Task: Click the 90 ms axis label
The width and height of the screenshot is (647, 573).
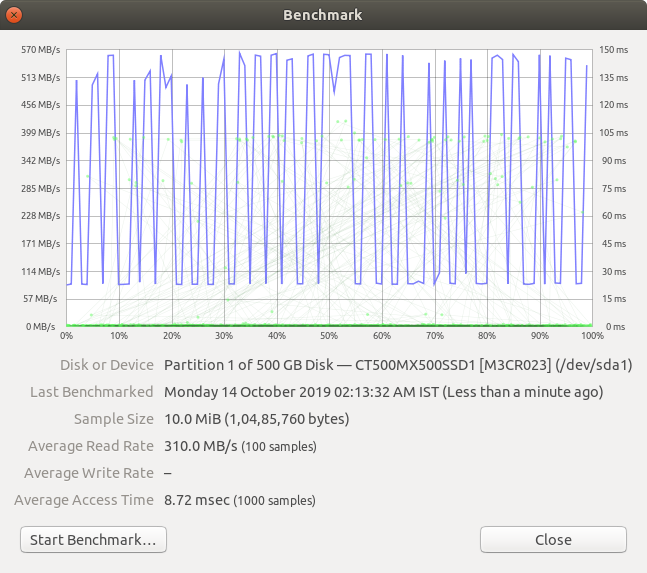Action: coord(614,160)
